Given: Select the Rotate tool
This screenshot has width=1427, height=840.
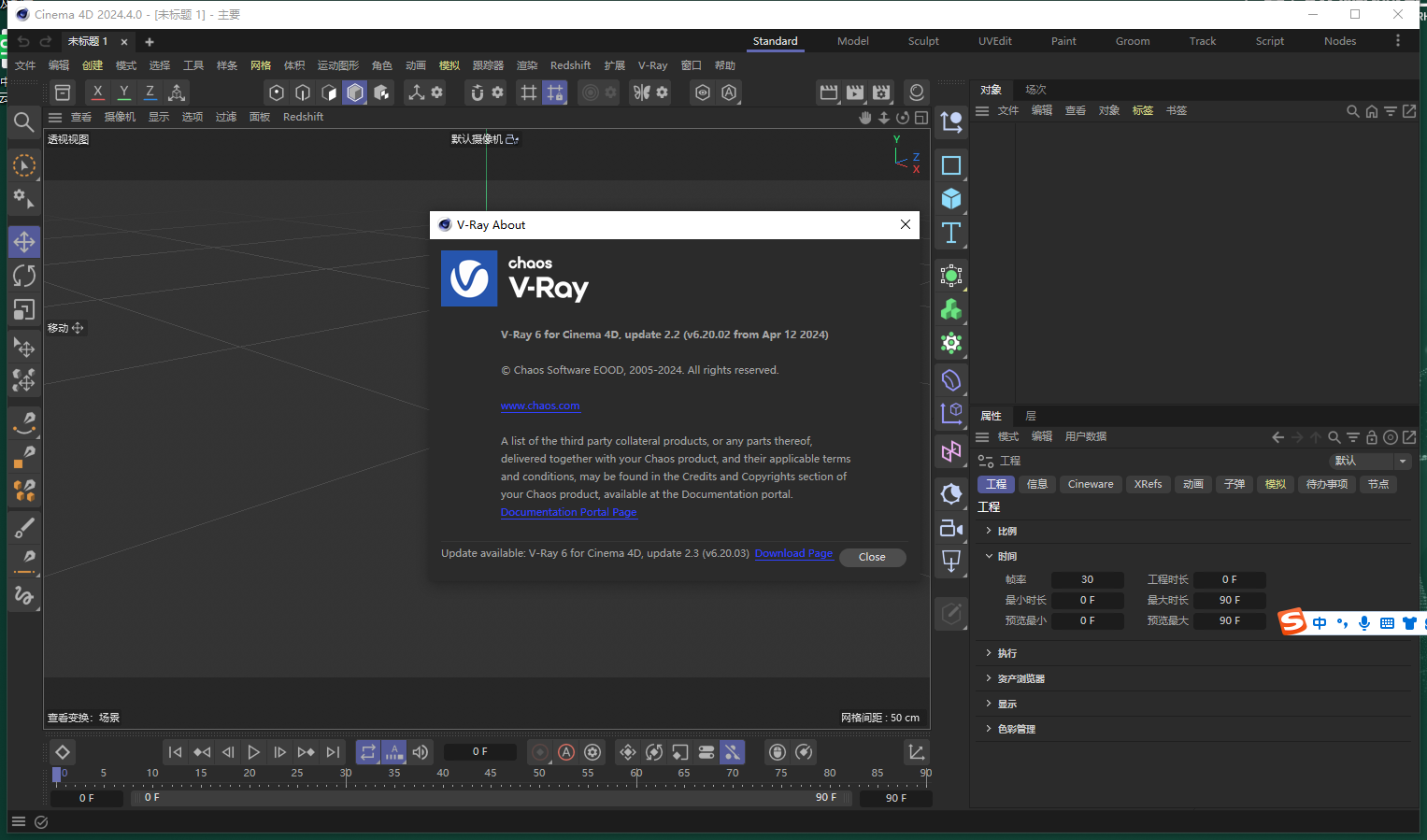Looking at the screenshot, I should (24, 276).
